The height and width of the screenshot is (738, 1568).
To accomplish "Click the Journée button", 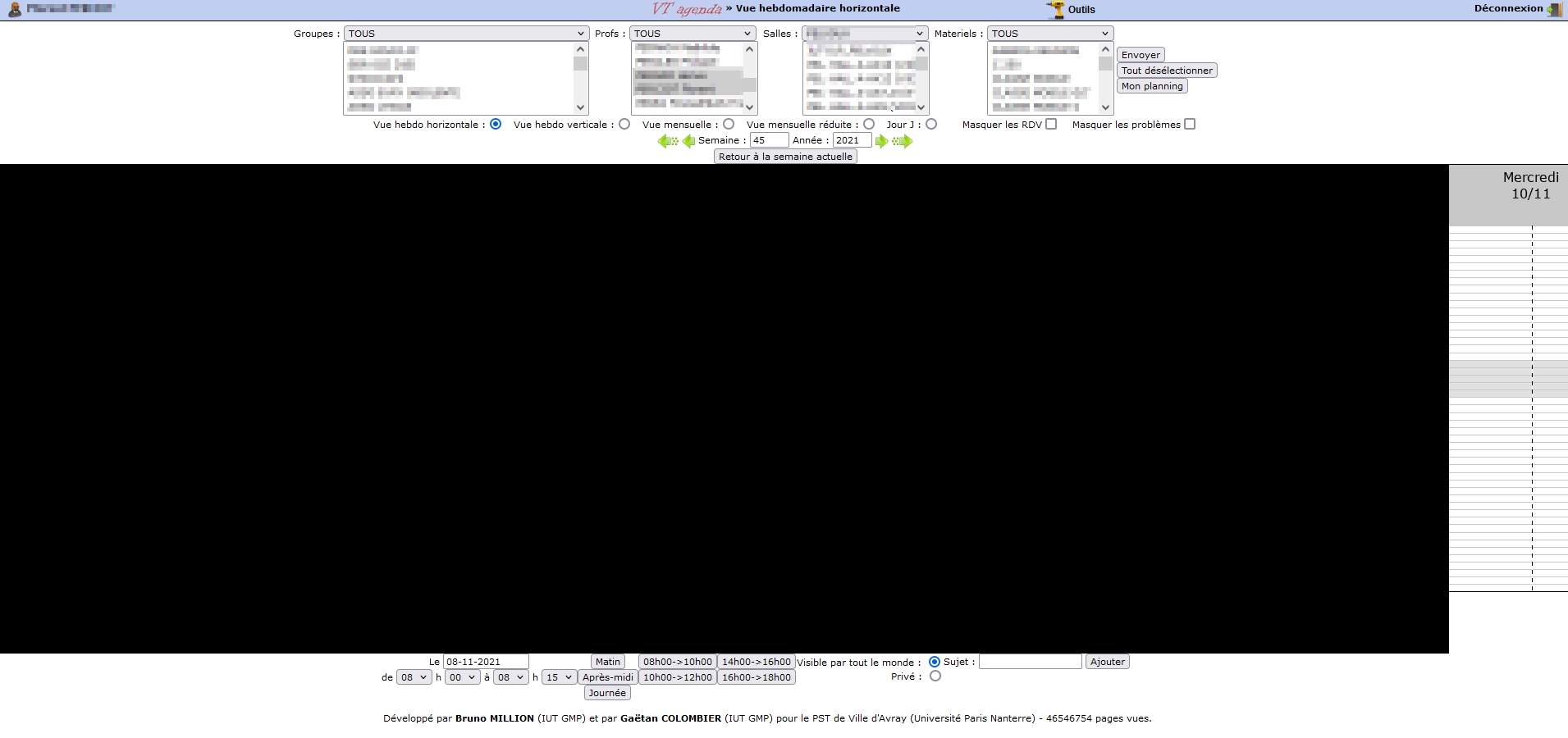I will (x=607, y=693).
